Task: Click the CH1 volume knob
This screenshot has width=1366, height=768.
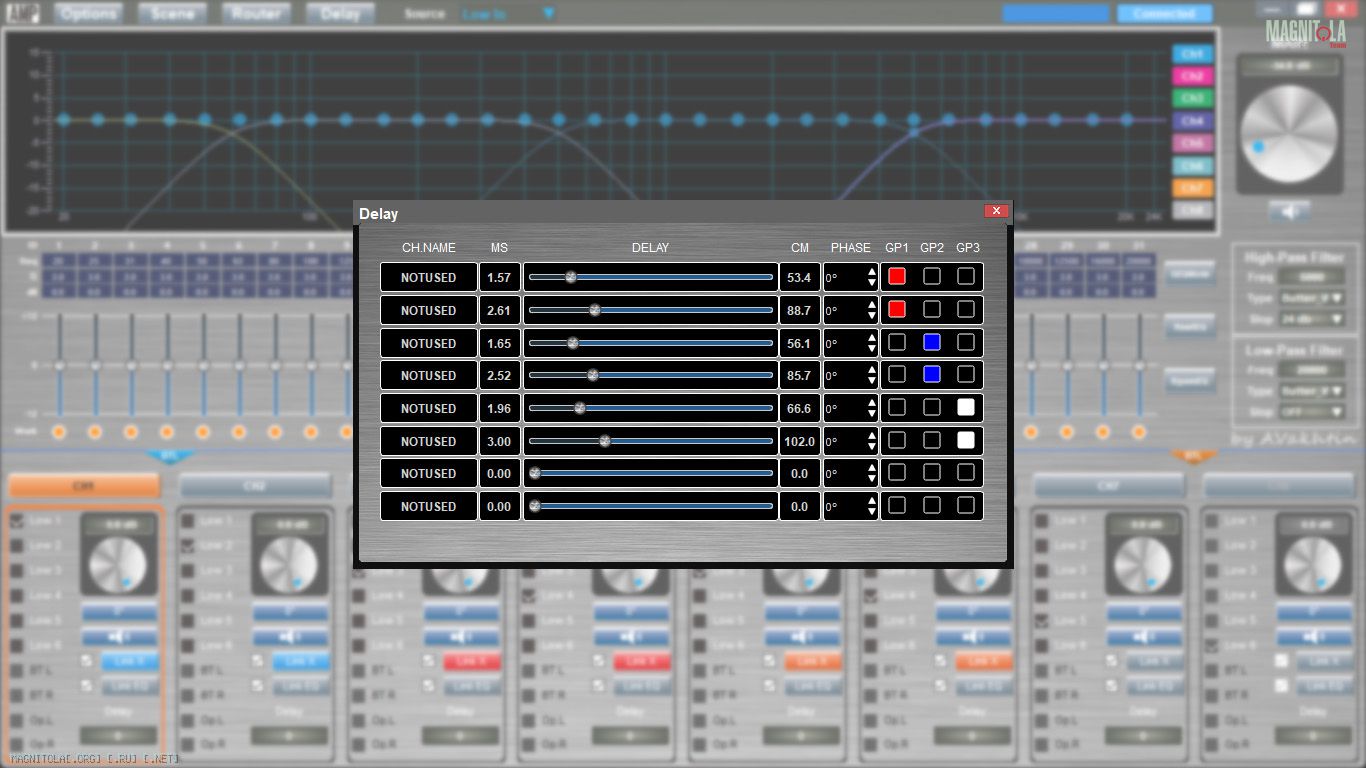Action: [118, 565]
